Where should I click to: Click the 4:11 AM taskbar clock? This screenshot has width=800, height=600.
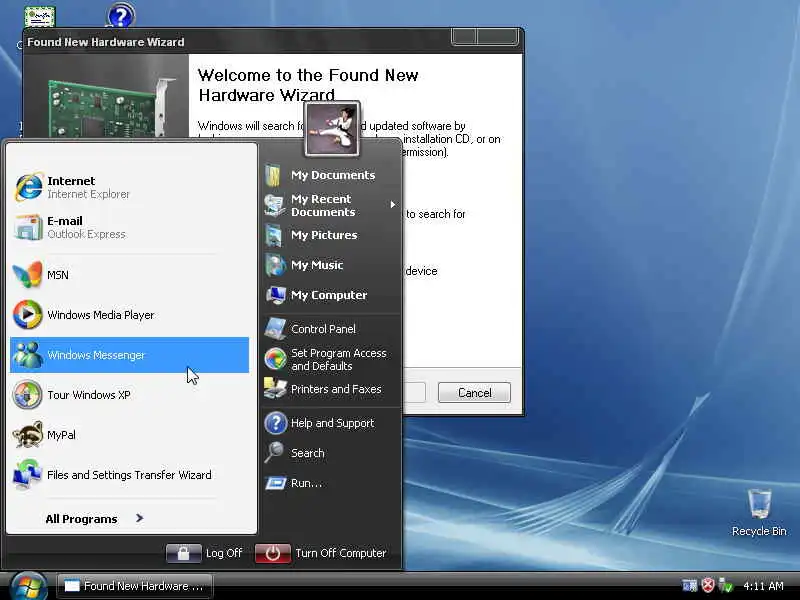click(x=763, y=586)
